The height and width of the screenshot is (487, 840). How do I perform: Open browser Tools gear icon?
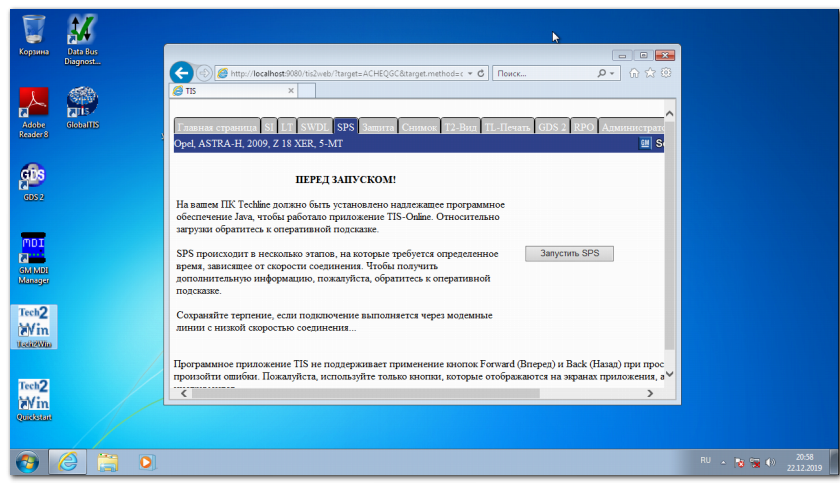[x=666, y=73]
